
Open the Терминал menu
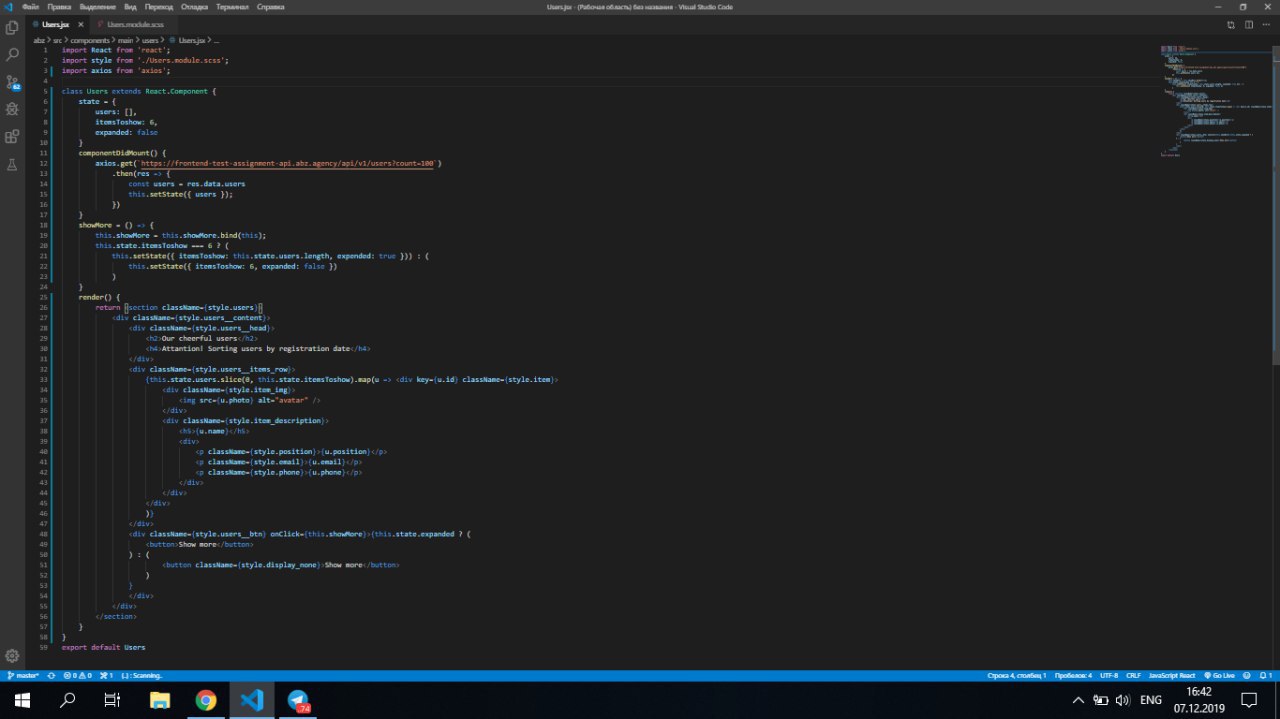point(234,7)
